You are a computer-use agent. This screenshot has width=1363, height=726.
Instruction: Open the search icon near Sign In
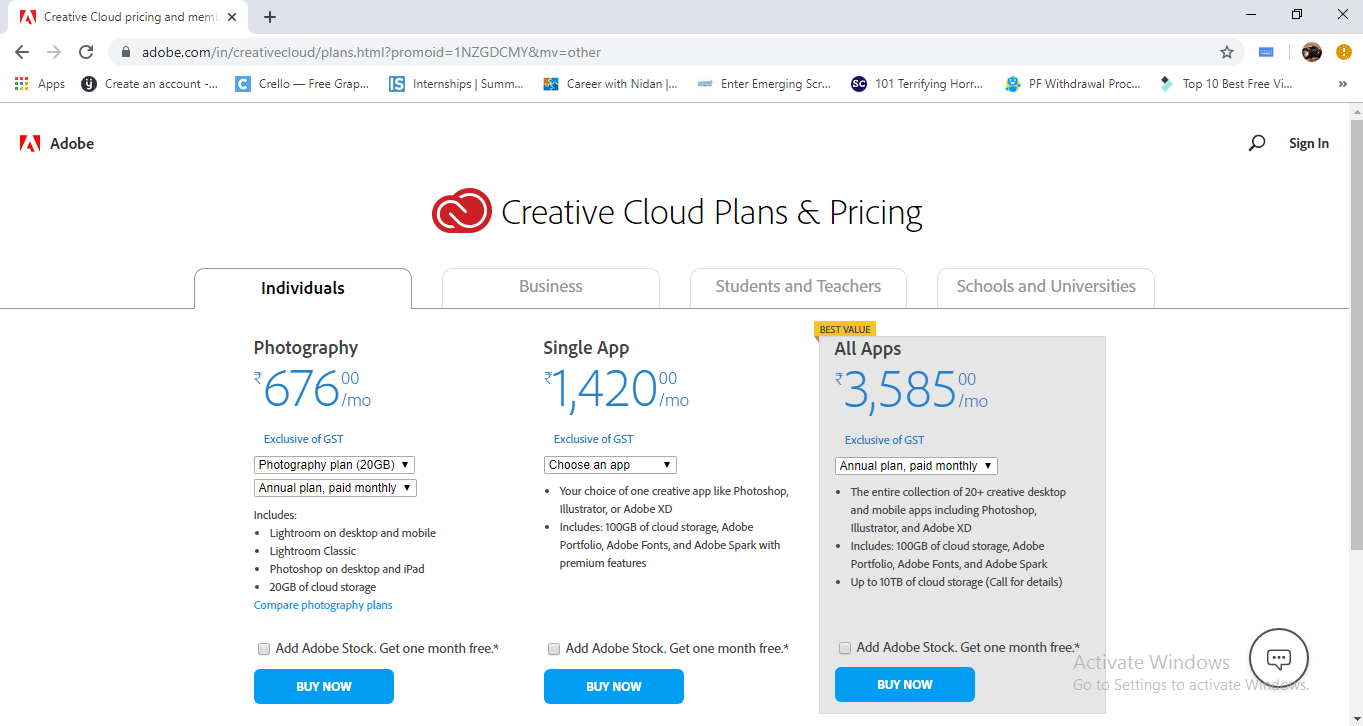(1256, 143)
